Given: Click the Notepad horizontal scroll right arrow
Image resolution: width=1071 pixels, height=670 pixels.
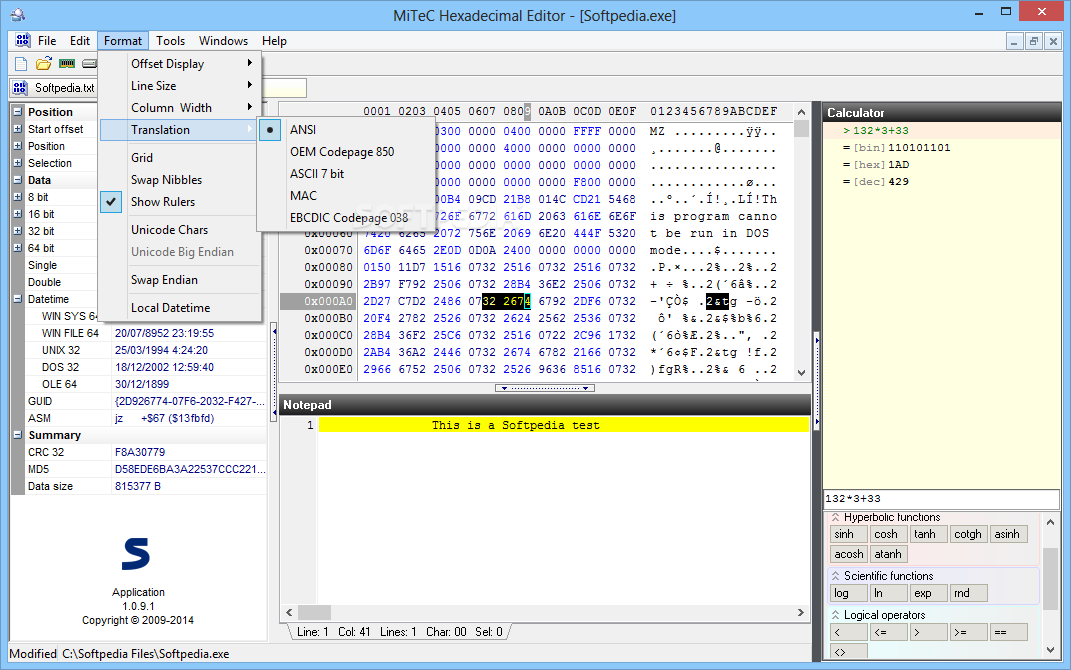Looking at the screenshot, I should pyautogui.click(x=801, y=613).
